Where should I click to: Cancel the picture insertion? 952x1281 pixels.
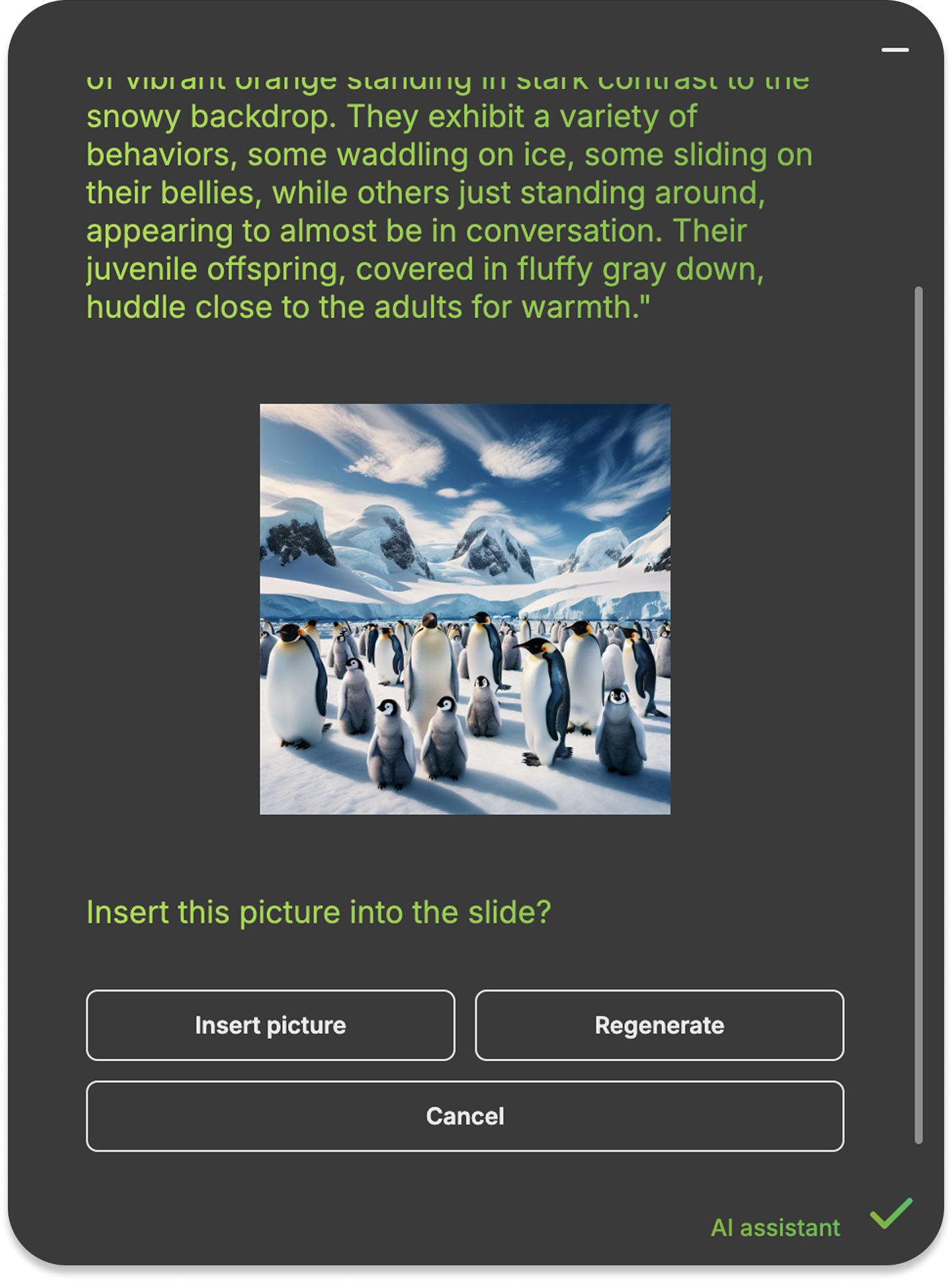point(465,1116)
